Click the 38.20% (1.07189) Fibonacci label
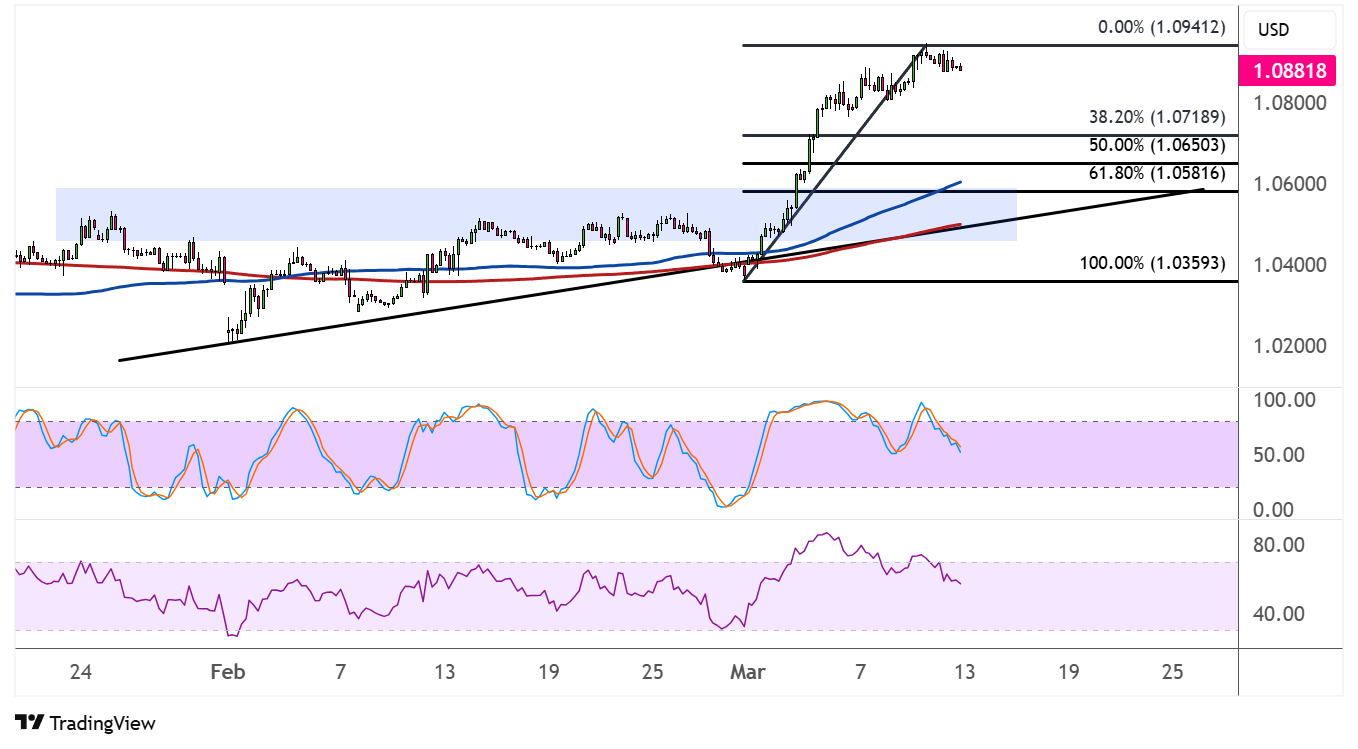The image size is (1358, 749). click(x=1157, y=117)
